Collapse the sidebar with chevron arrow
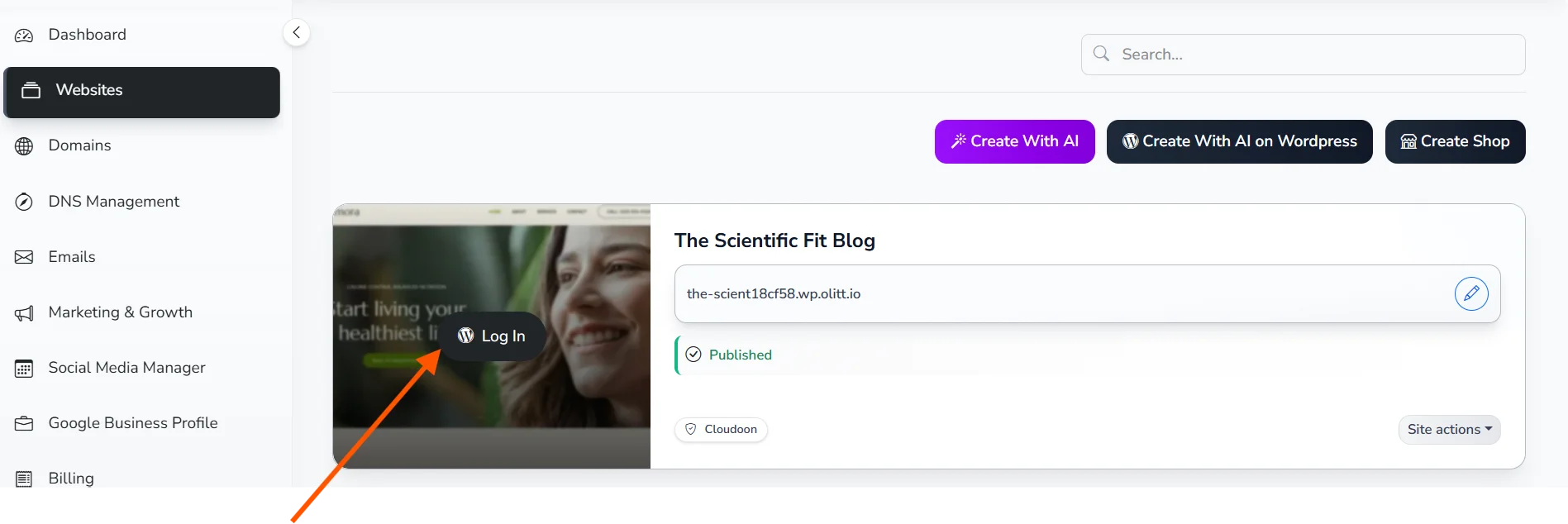The width and height of the screenshot is (1568, 524). (x=296, y=33)
